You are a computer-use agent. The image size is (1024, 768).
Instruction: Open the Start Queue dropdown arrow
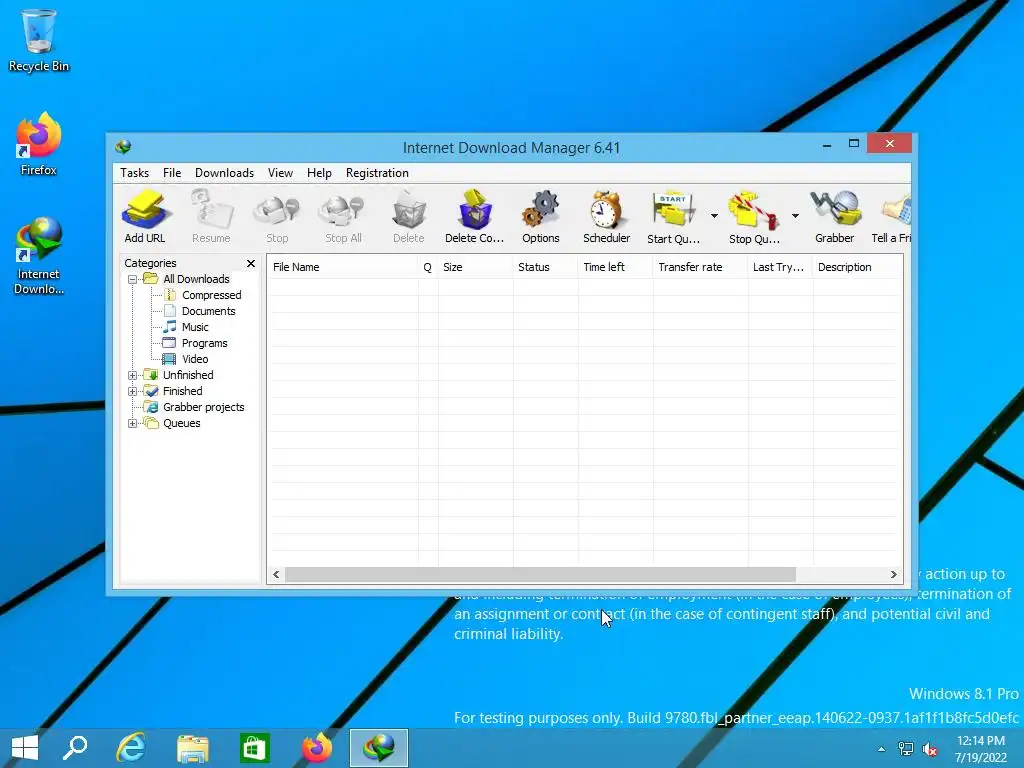pyautogui.click(x=714, y=216)
